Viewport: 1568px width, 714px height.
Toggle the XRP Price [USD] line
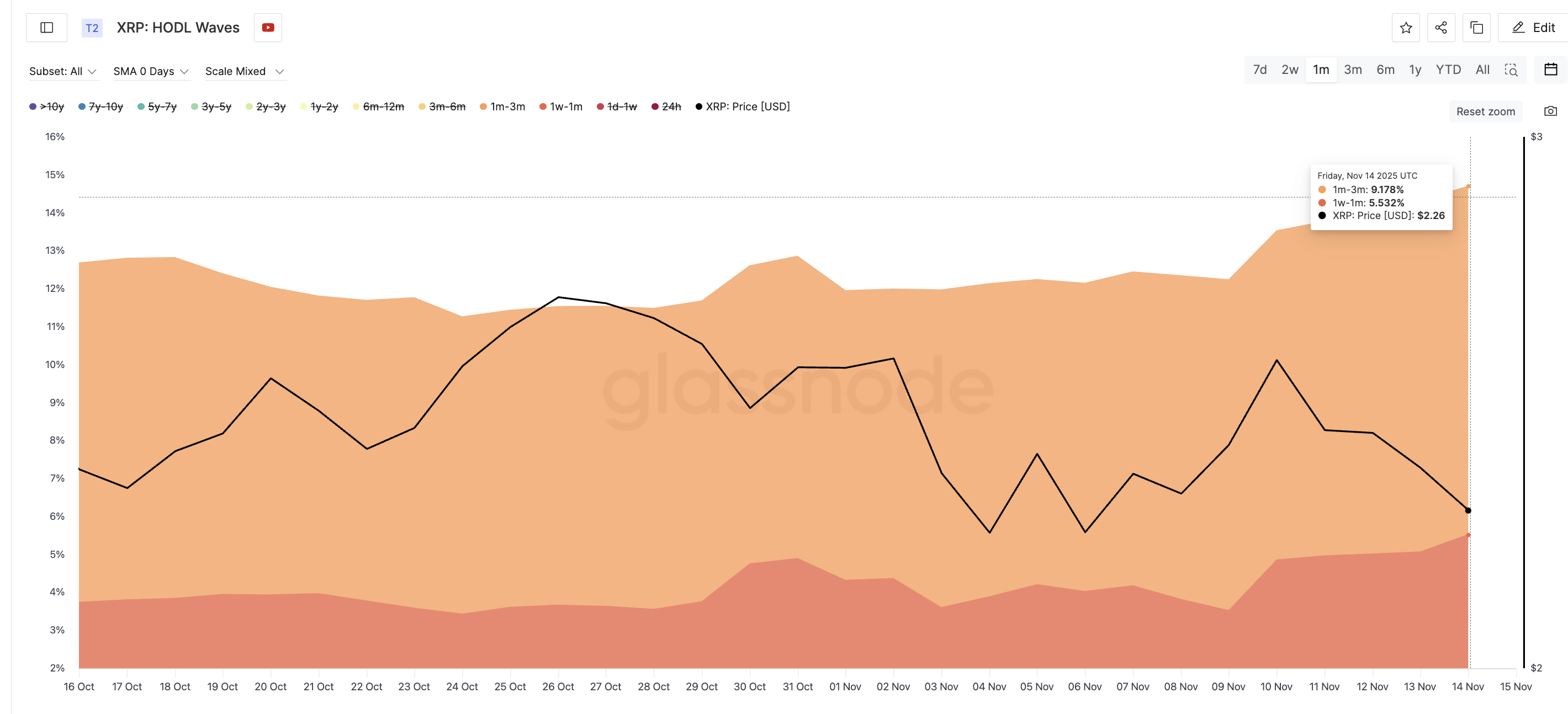point(743,106)
